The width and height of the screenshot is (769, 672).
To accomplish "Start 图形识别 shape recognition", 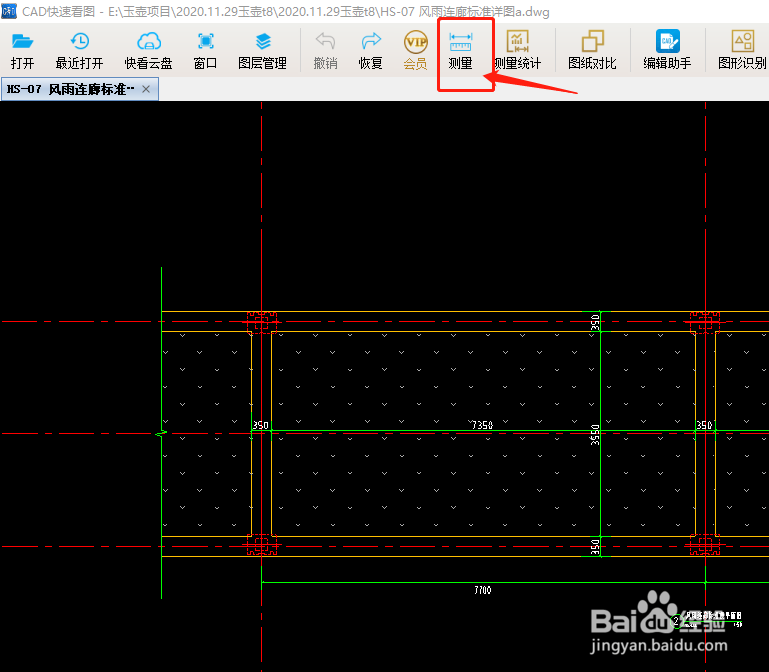I will [742, 51].
